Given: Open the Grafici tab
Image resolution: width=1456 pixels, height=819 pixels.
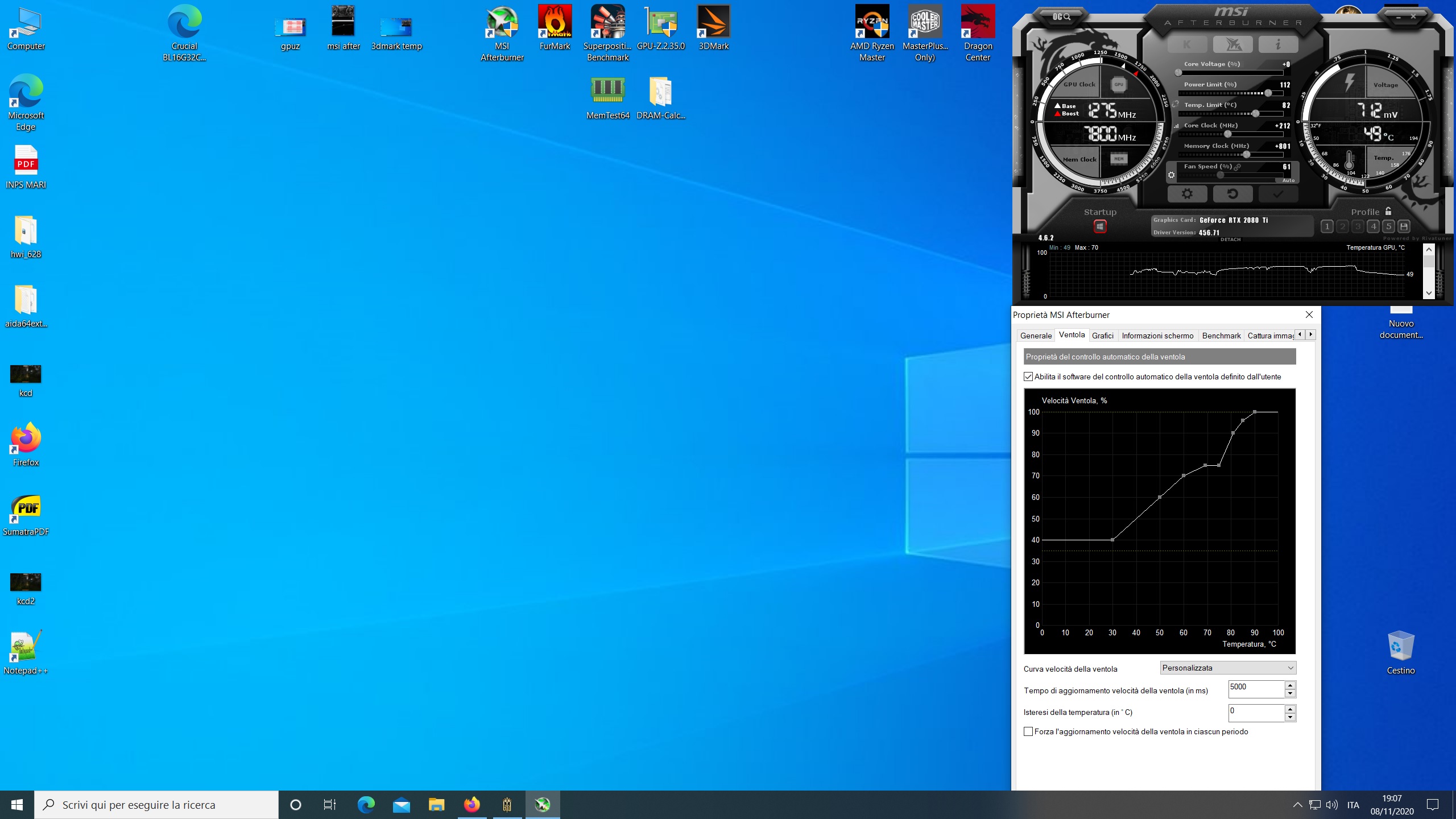Looking at the screenshot, I should (x=1103, y=336).
